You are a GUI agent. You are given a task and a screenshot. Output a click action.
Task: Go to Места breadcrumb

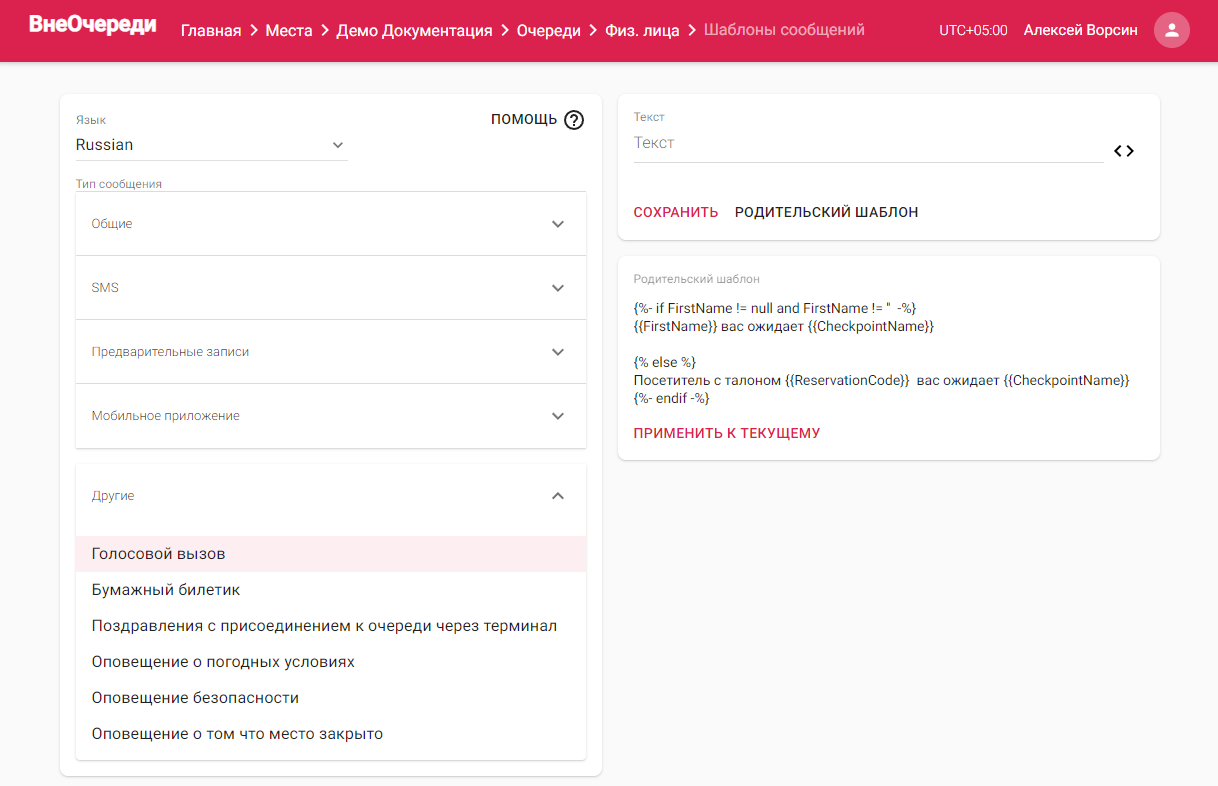[x=289, y=31]
